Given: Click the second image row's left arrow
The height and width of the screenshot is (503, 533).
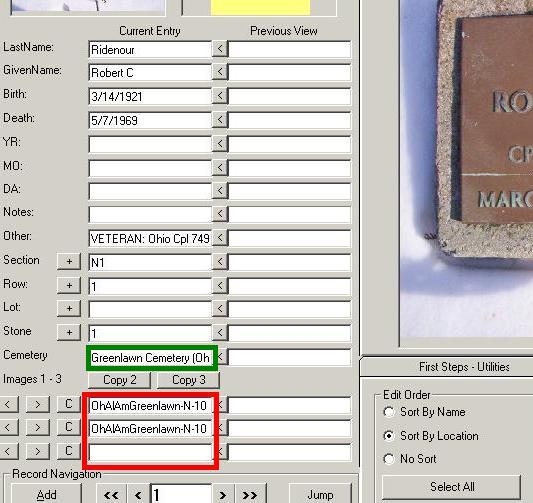Looking at the screenshot, I should (x=8, y=427).
